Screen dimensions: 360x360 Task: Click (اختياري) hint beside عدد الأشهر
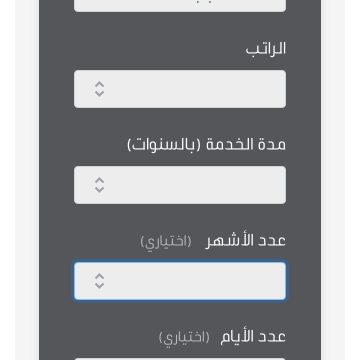(166, 242)
